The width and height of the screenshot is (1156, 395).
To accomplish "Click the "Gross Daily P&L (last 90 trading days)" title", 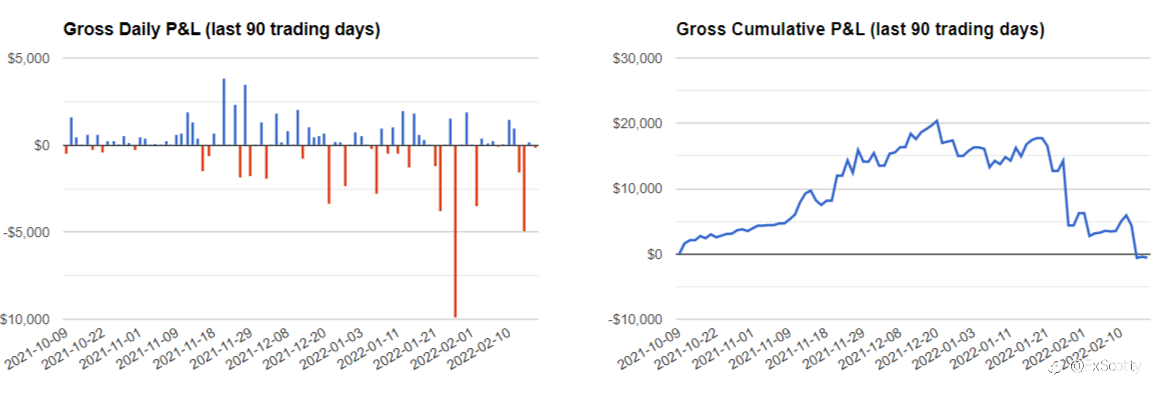I will pyautogui.click(x=222, y=30).
